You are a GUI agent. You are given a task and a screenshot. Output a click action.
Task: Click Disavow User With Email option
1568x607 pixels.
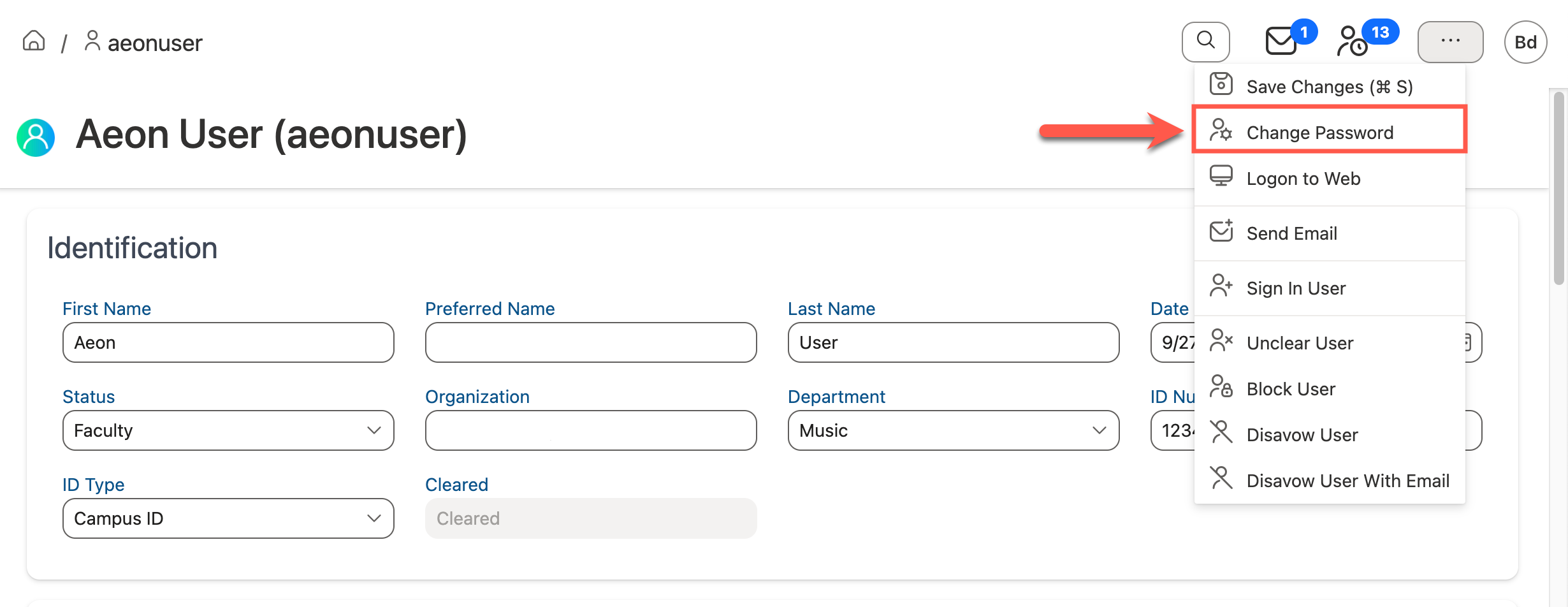coord(1347,481)
